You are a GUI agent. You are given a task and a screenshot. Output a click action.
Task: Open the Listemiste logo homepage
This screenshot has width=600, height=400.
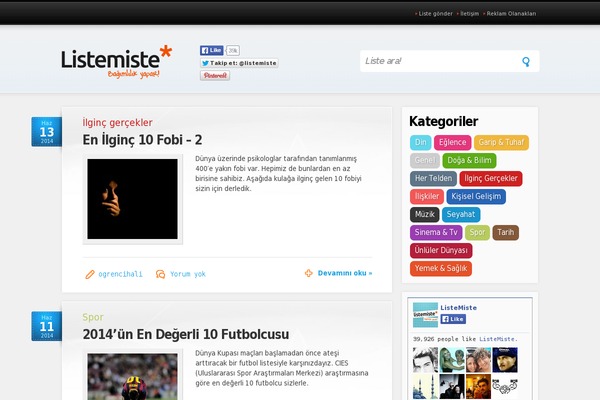click(x=116, y=62)
